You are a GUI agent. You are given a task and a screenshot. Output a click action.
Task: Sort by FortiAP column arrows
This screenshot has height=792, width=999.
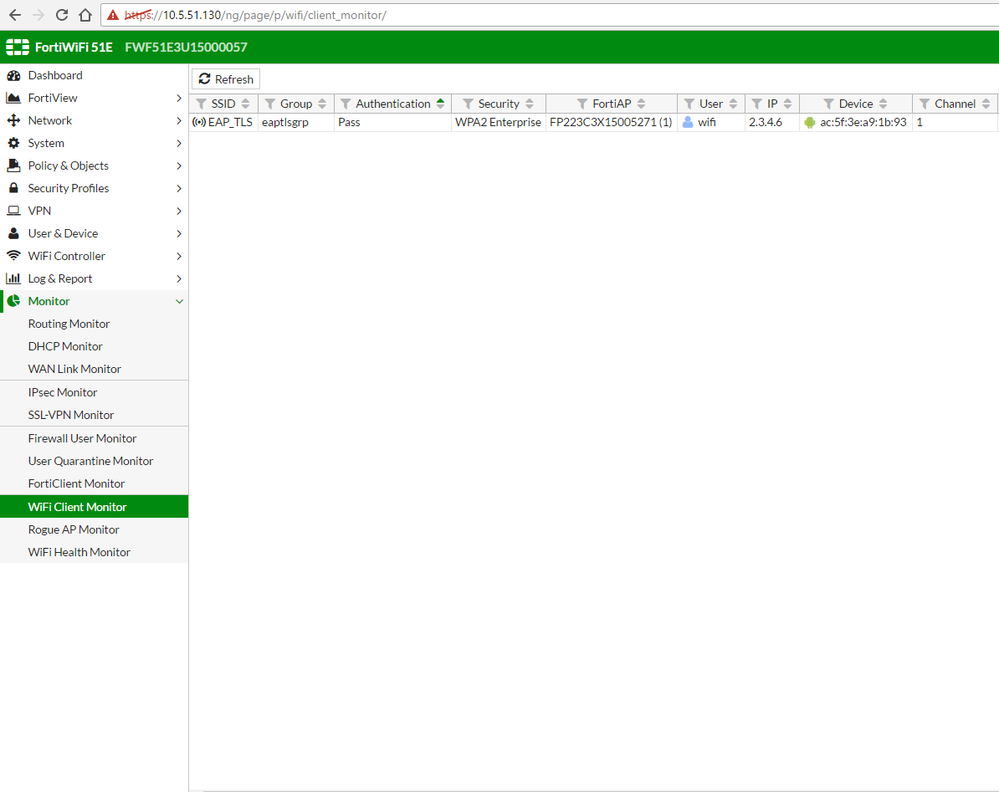click(x=641, y=104)
